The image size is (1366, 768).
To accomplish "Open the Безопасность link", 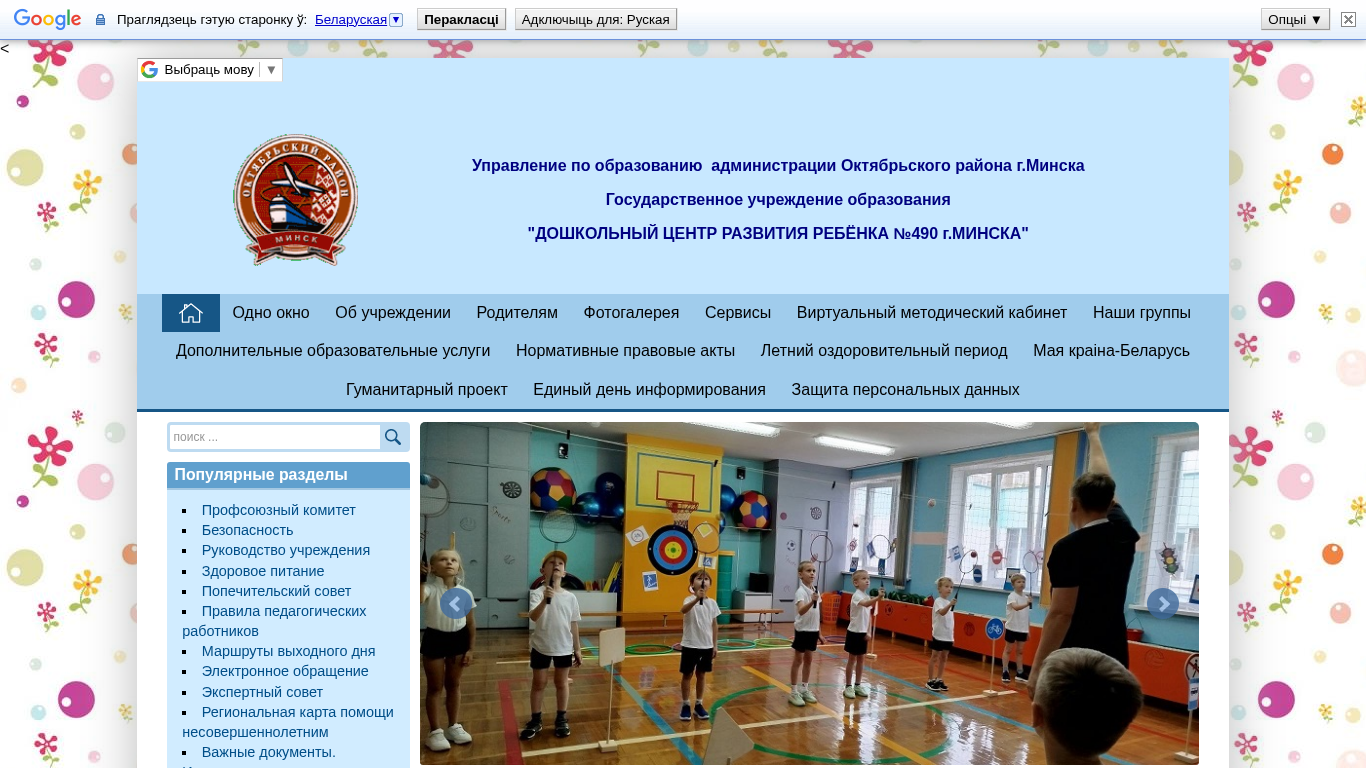I will click(x=247, y=530).
